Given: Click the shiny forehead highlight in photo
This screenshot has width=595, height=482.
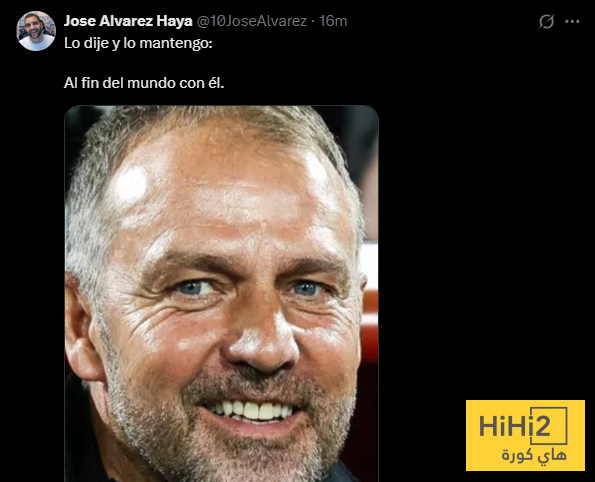Looking at the screenshot, I should pos(131,184).
